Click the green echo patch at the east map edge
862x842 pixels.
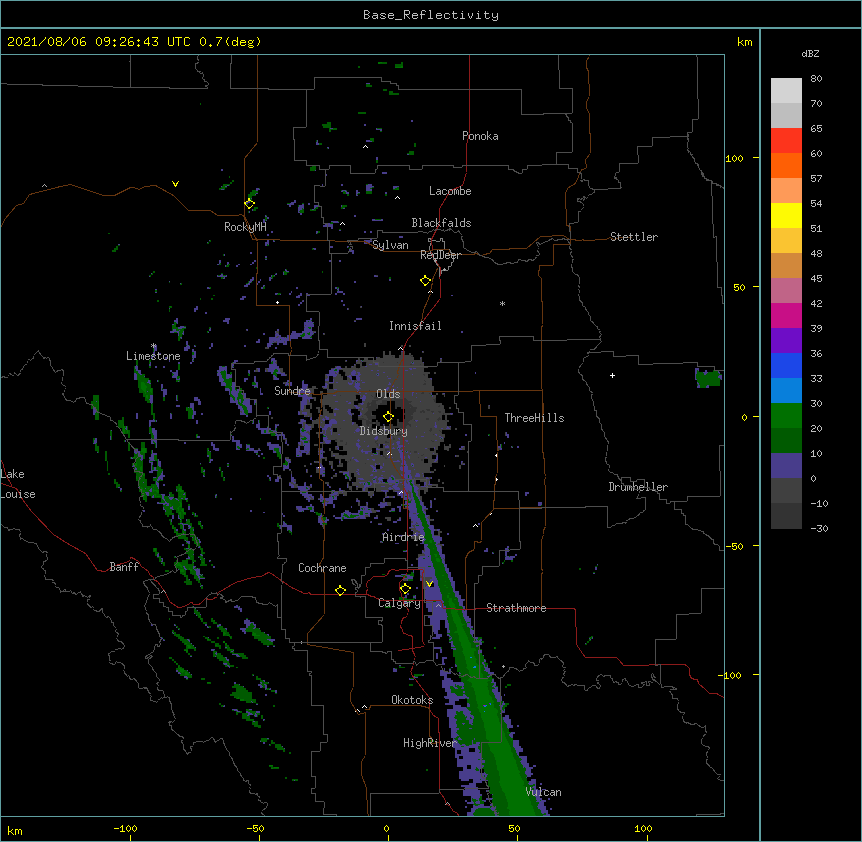tap(708, 378)
